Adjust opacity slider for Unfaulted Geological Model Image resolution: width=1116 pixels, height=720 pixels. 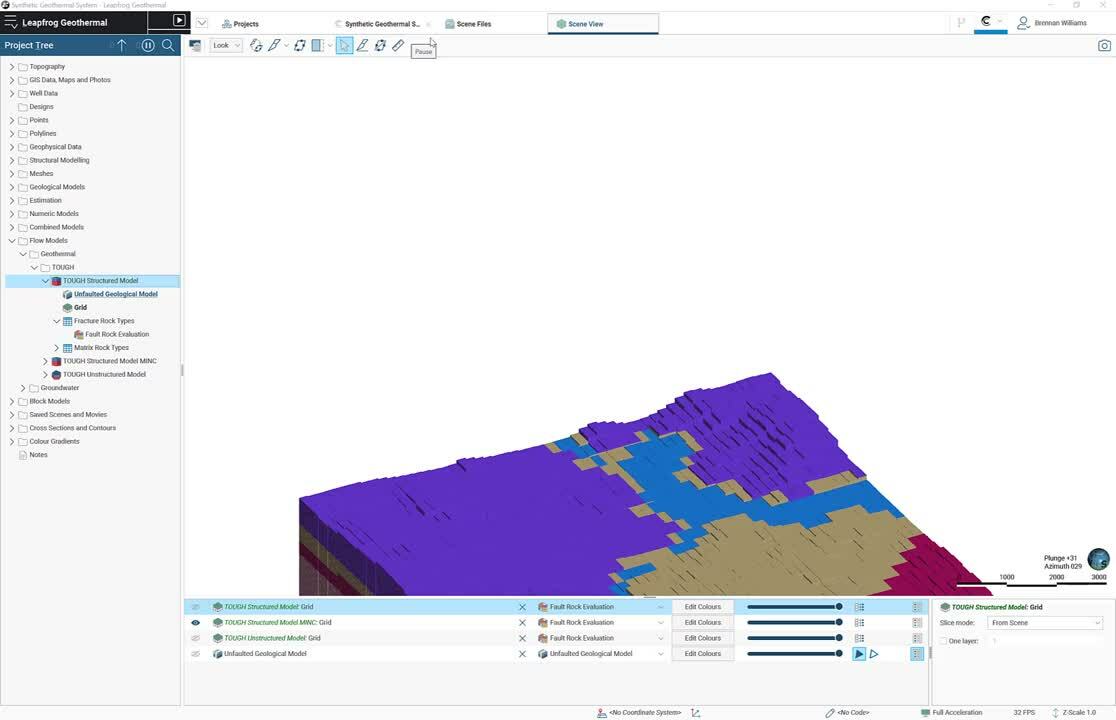coord(794,654)
